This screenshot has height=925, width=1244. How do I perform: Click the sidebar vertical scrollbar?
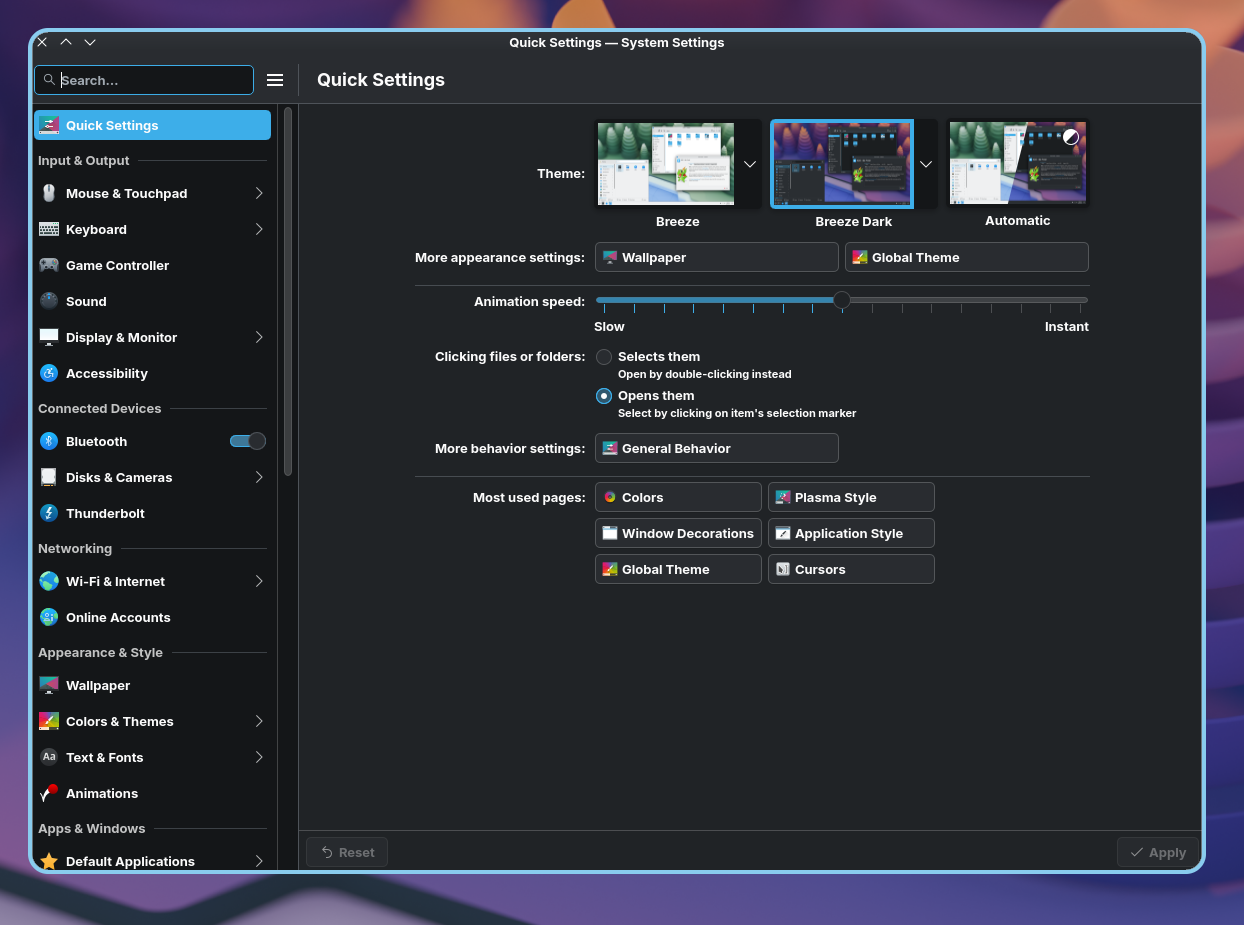click(288, 290)
